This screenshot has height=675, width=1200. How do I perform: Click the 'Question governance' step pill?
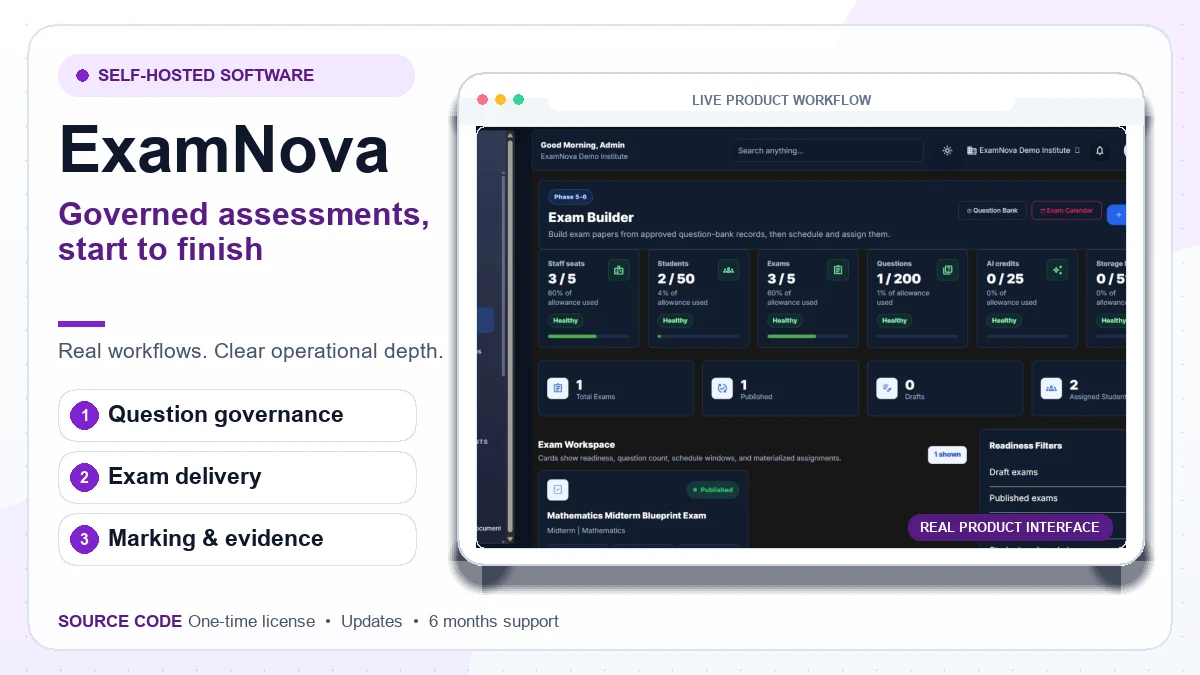pyautogui.click(x=237, y=415)
